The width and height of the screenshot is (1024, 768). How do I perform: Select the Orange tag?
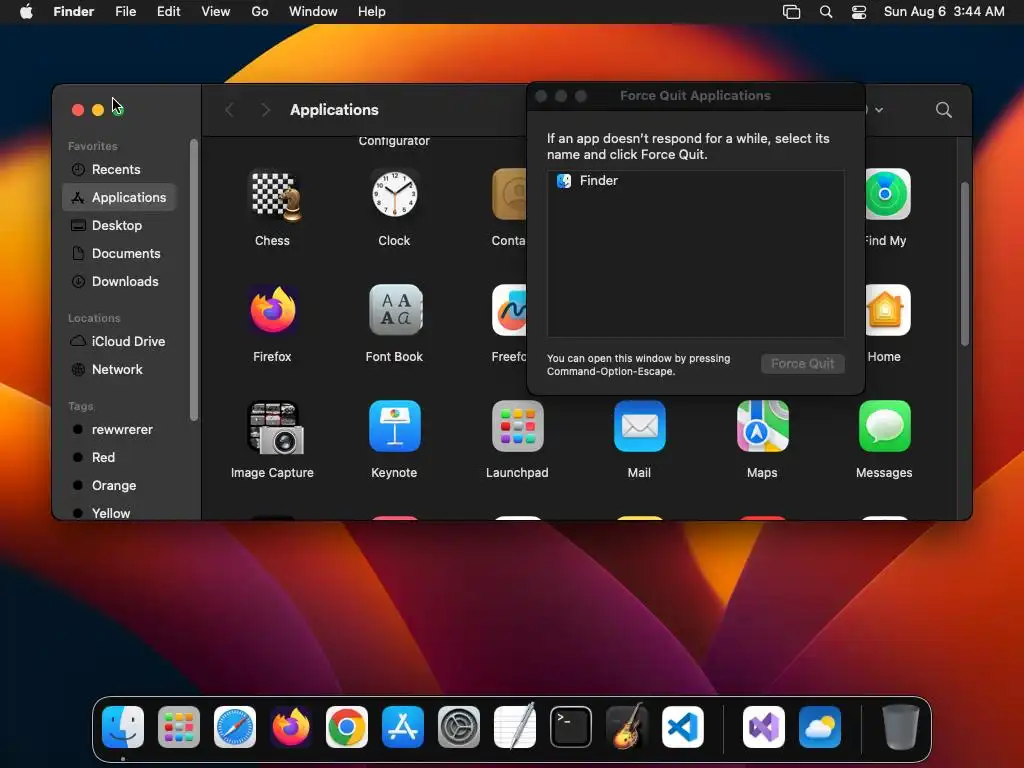[119, 486]
